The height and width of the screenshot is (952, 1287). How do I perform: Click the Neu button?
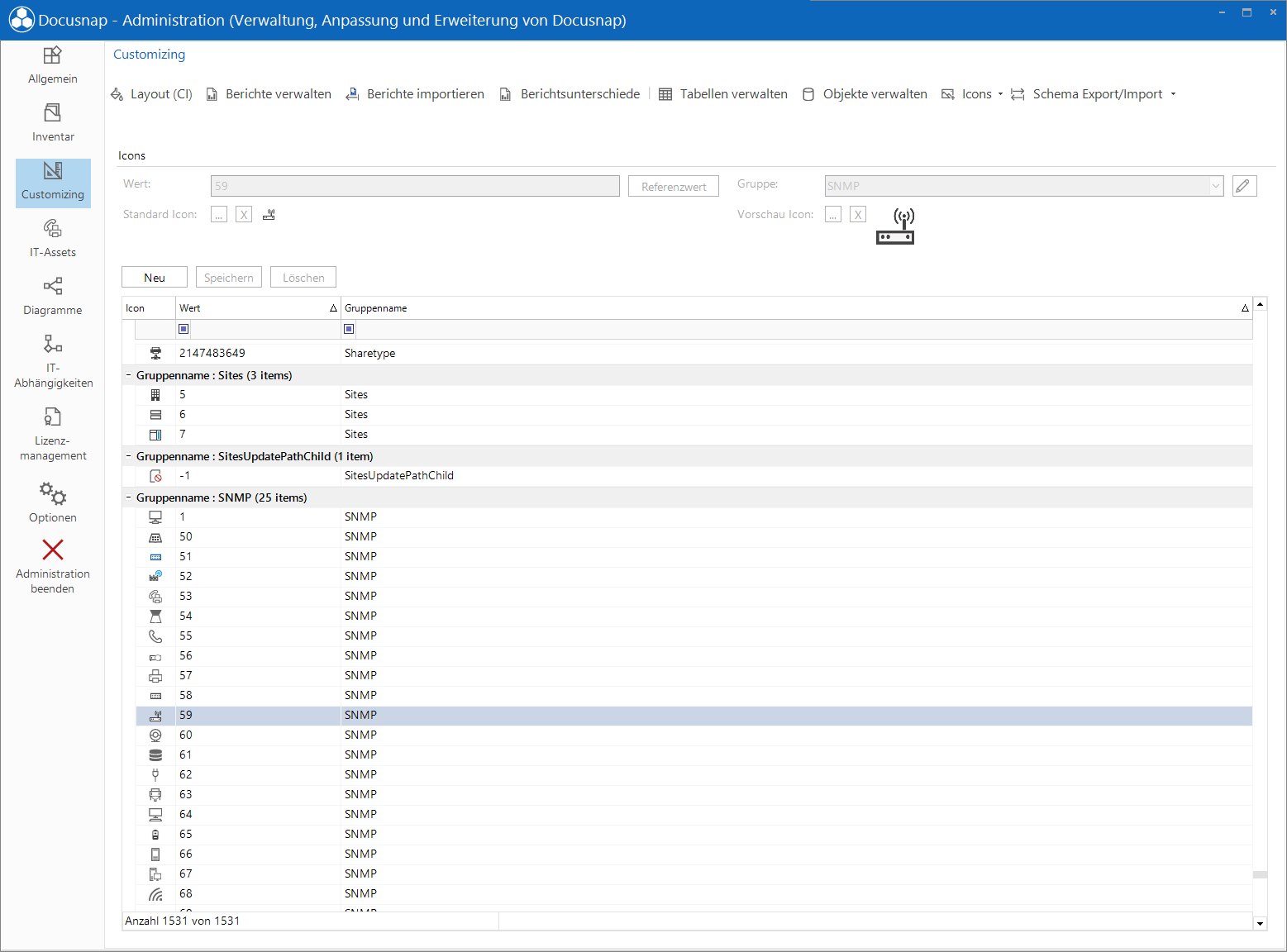tap(155, 277)
